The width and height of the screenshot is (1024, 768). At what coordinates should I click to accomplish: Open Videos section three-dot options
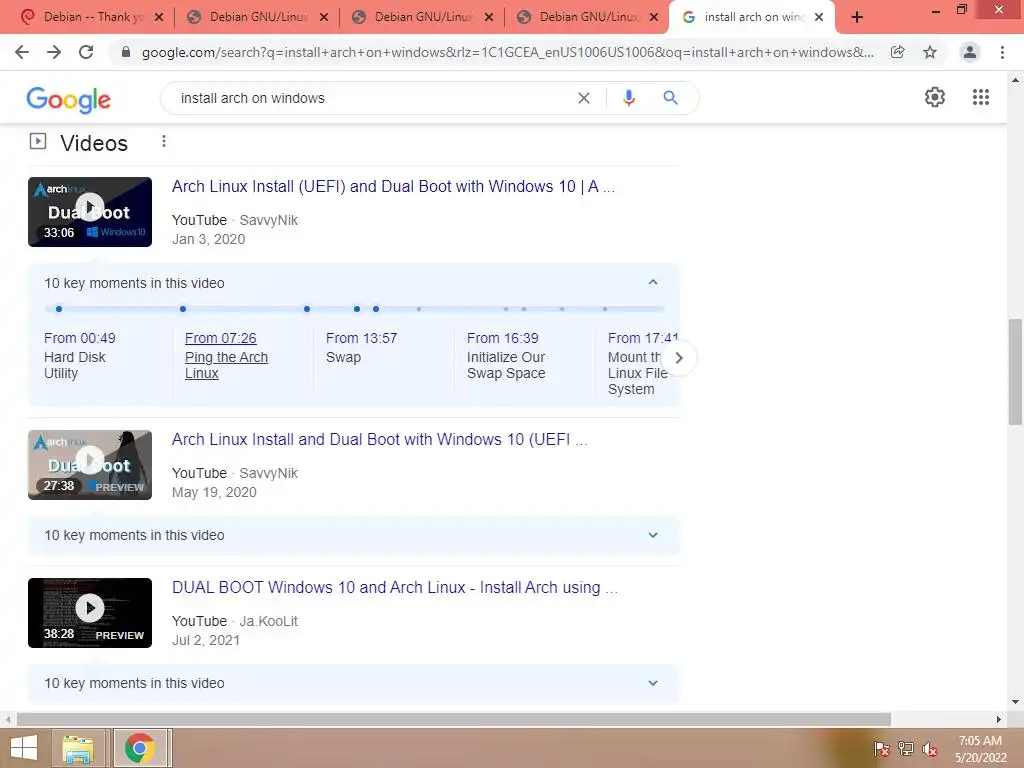(x=164, y=141)
